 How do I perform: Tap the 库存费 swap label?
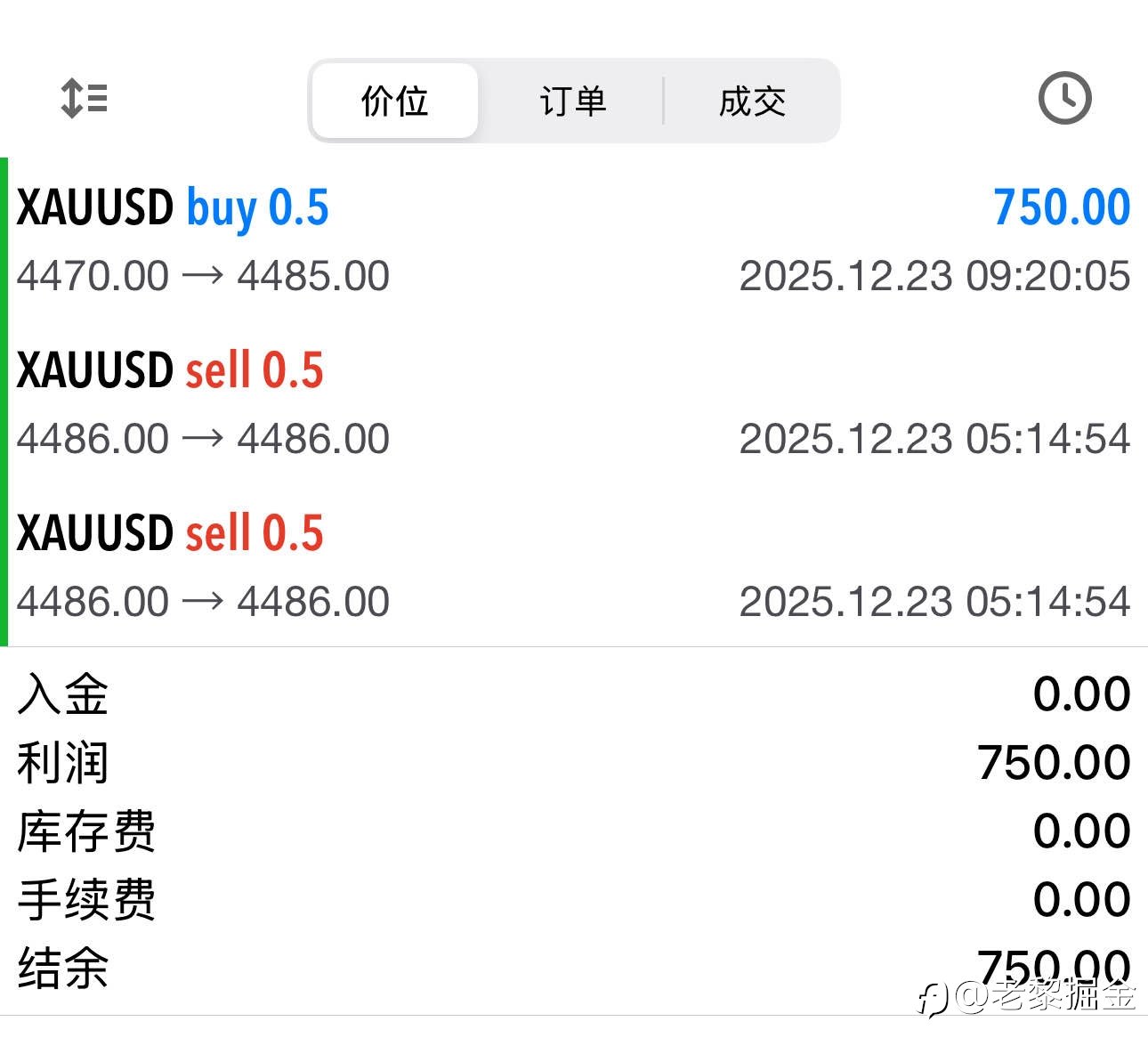[x=86, y=831]
